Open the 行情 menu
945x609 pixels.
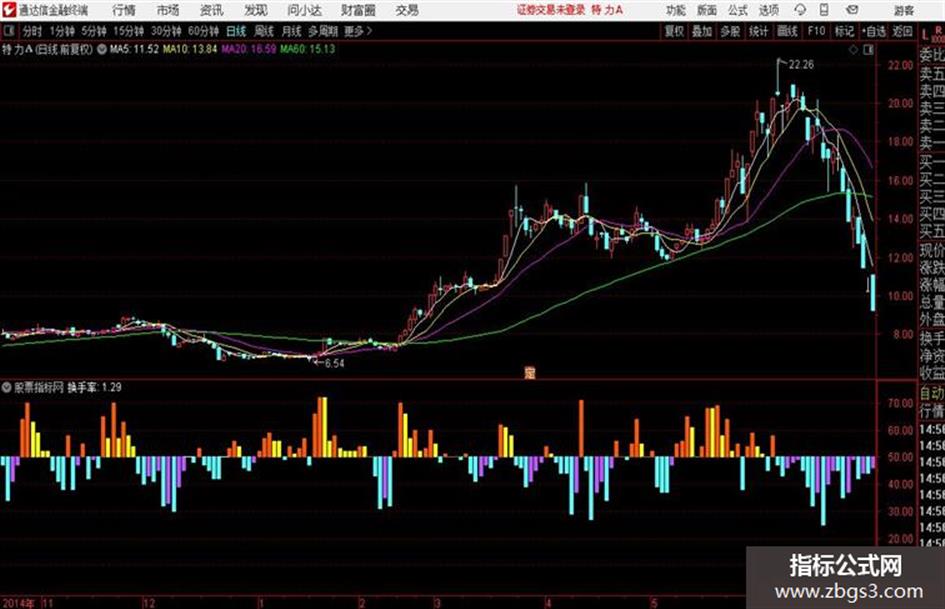coord(124,10)
